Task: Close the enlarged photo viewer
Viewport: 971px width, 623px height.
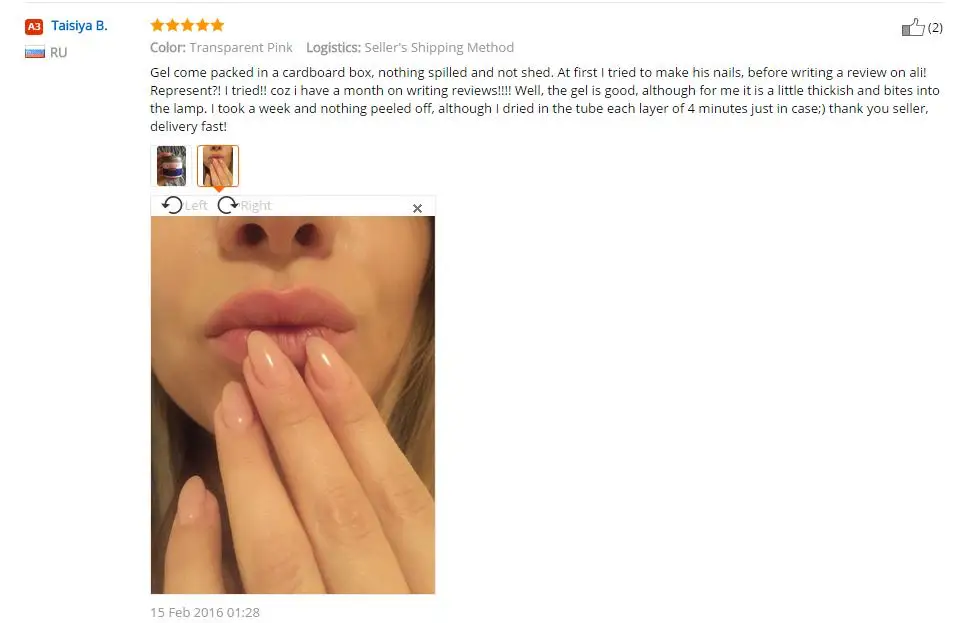Action: [x=417, y=209]
